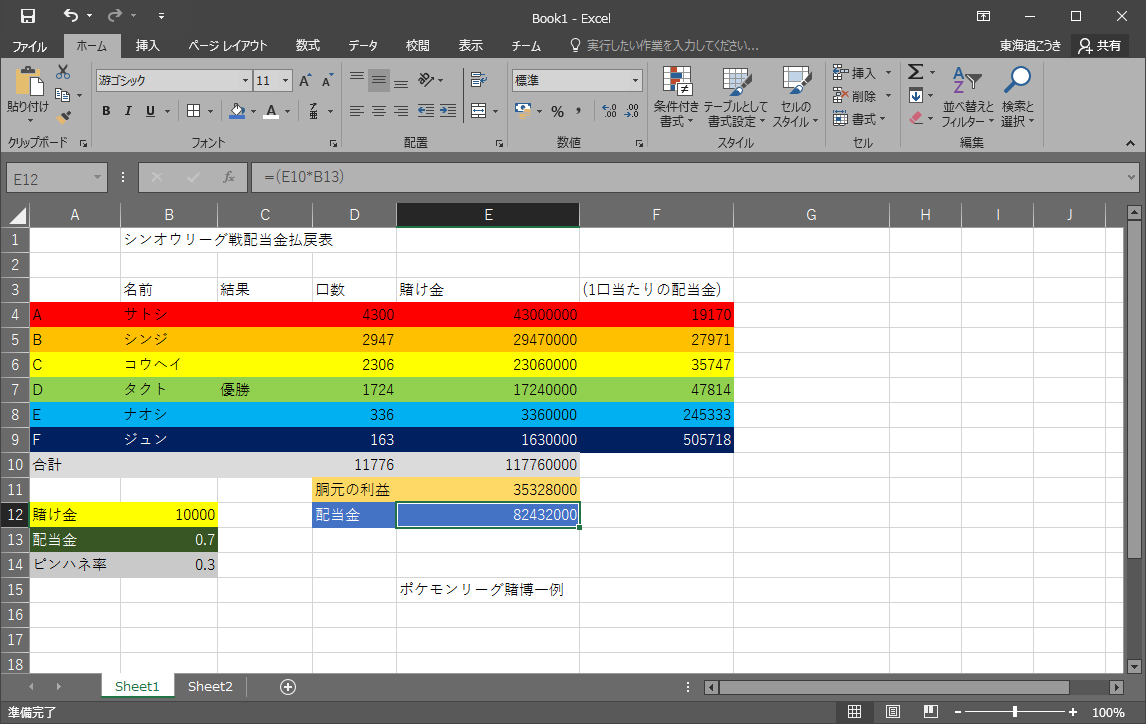Activate the Format Painter brush
Viewport: 1146px width, 724px height.
pyautogui.click(x=64, y=117)
